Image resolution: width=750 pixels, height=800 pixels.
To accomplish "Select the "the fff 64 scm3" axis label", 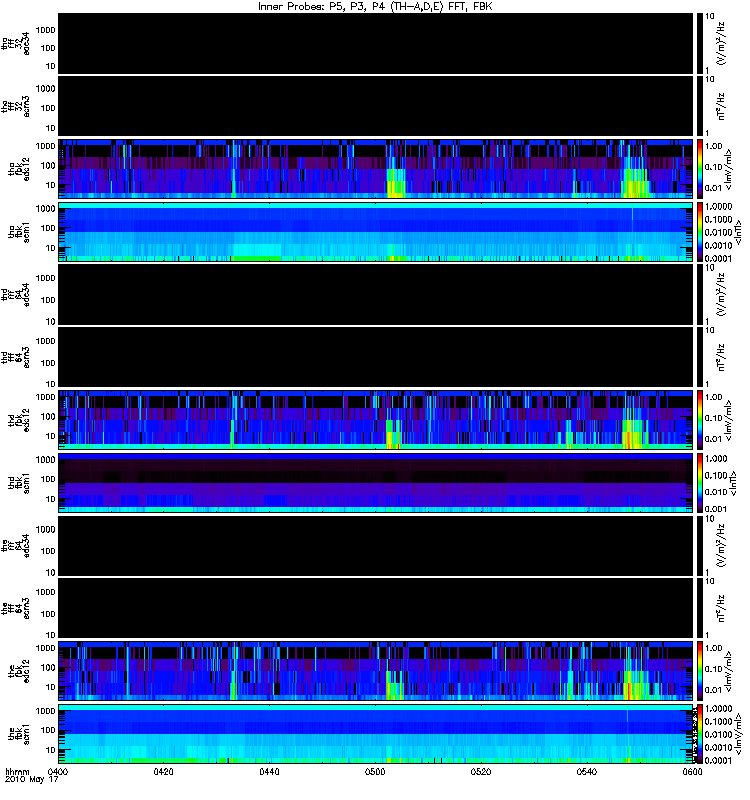I will coord(16,608).
